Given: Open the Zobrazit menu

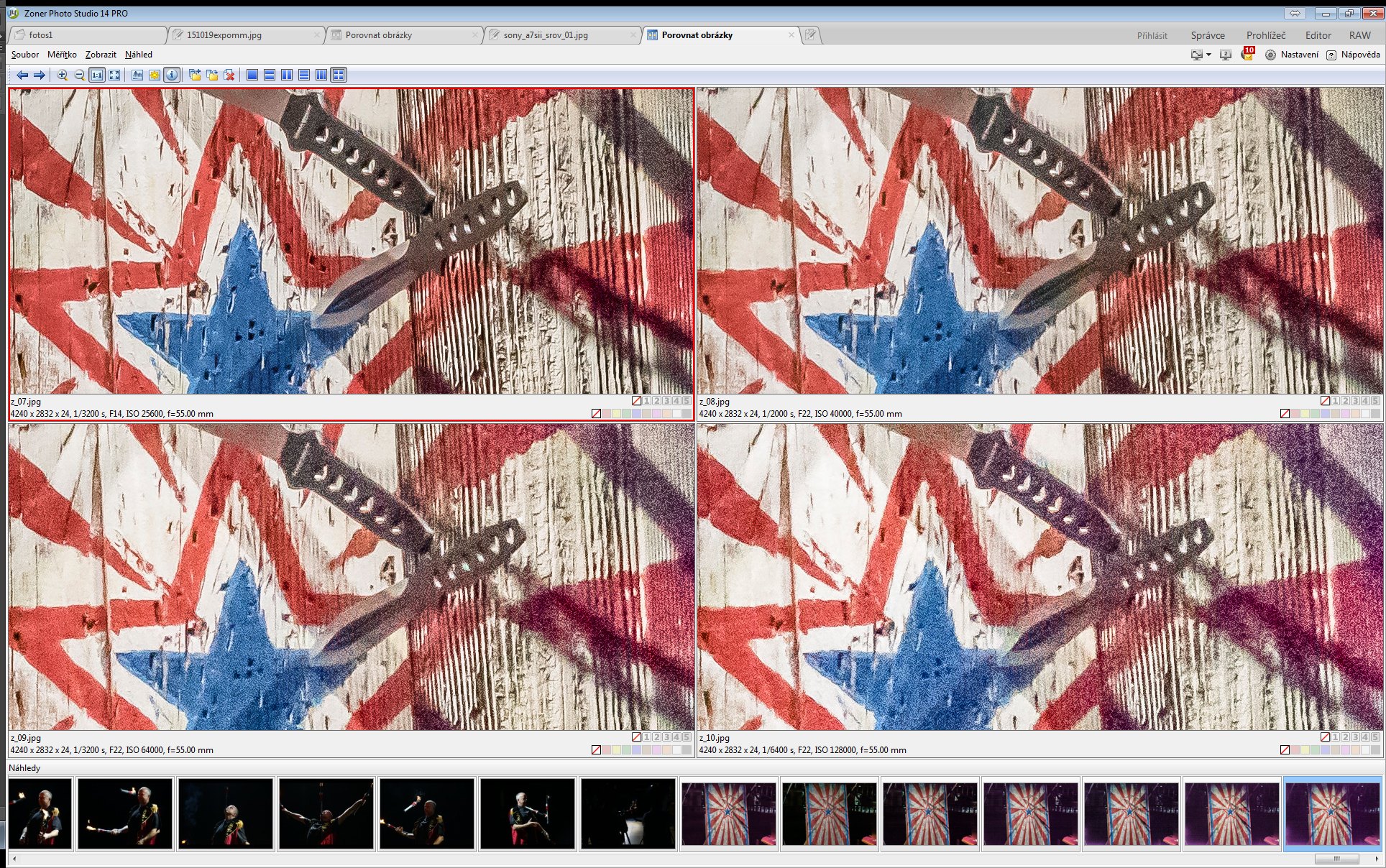Looking at the screenshot, I should point(101,55).
